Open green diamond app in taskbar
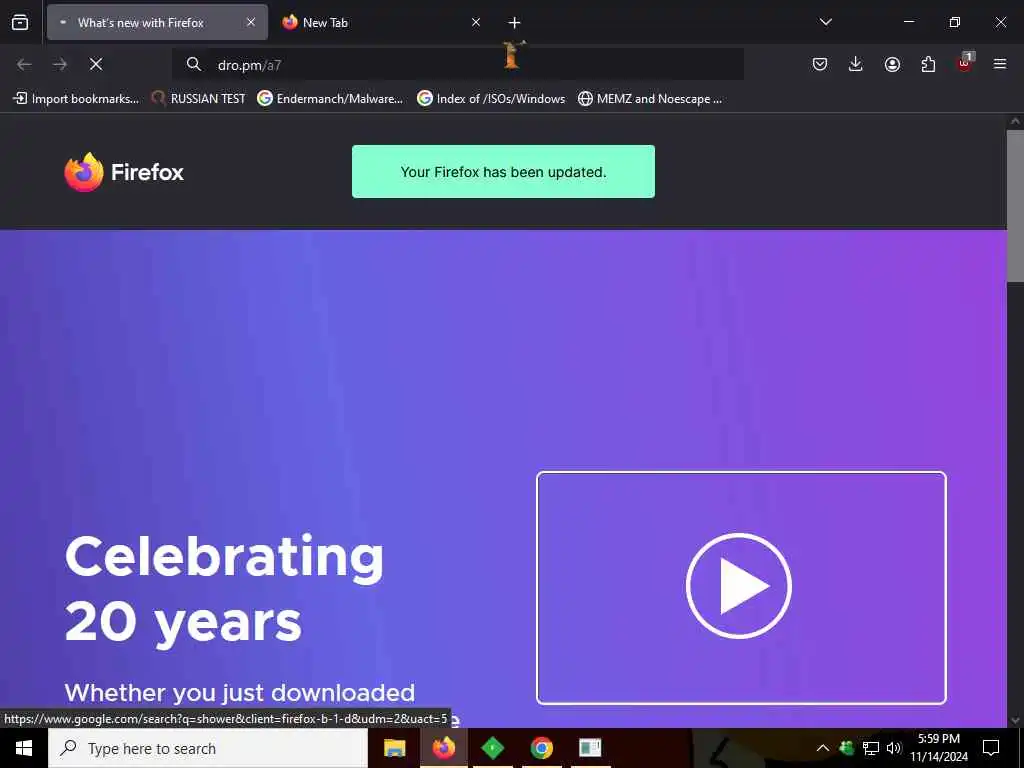1024x768 pixels. tap(492, 748)
